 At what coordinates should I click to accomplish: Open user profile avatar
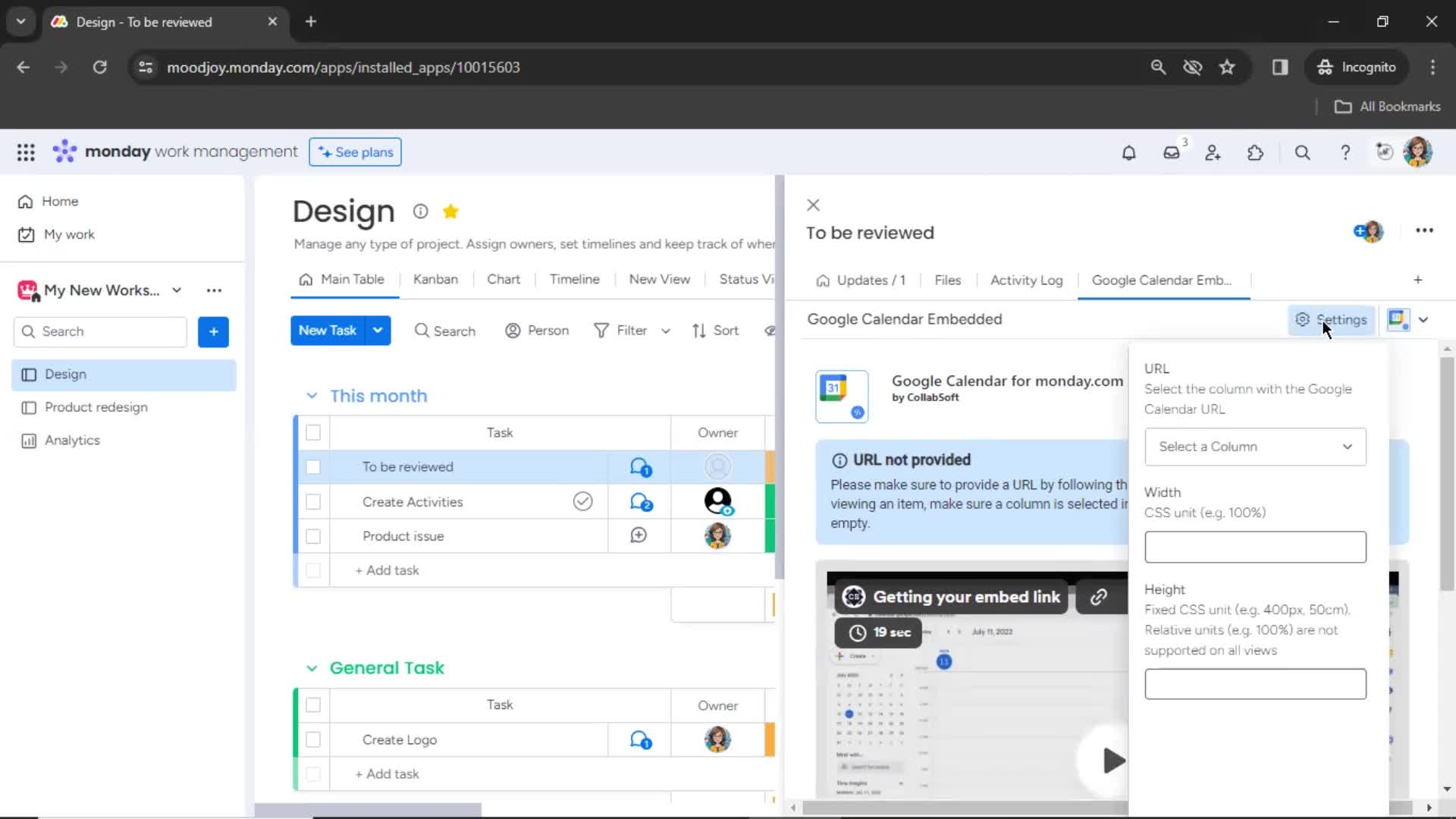[x=1417, y=152]
